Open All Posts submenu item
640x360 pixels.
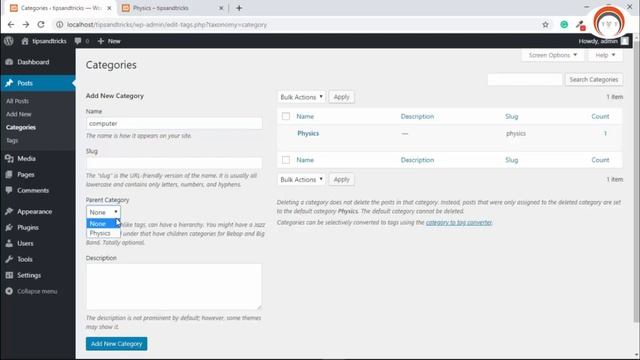click(x=17, y=101)
